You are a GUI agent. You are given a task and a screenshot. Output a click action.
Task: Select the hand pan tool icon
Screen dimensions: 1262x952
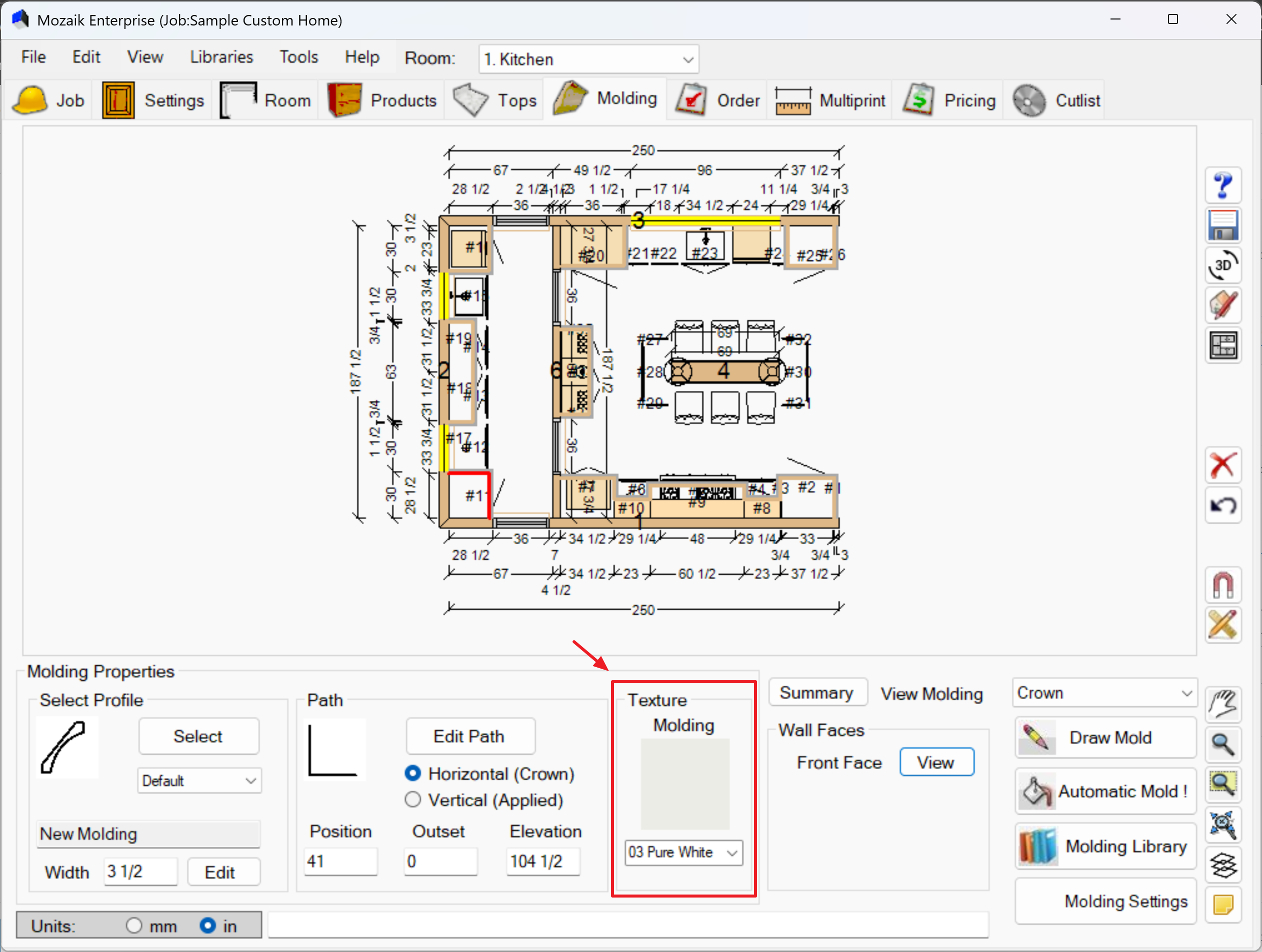1222,705
